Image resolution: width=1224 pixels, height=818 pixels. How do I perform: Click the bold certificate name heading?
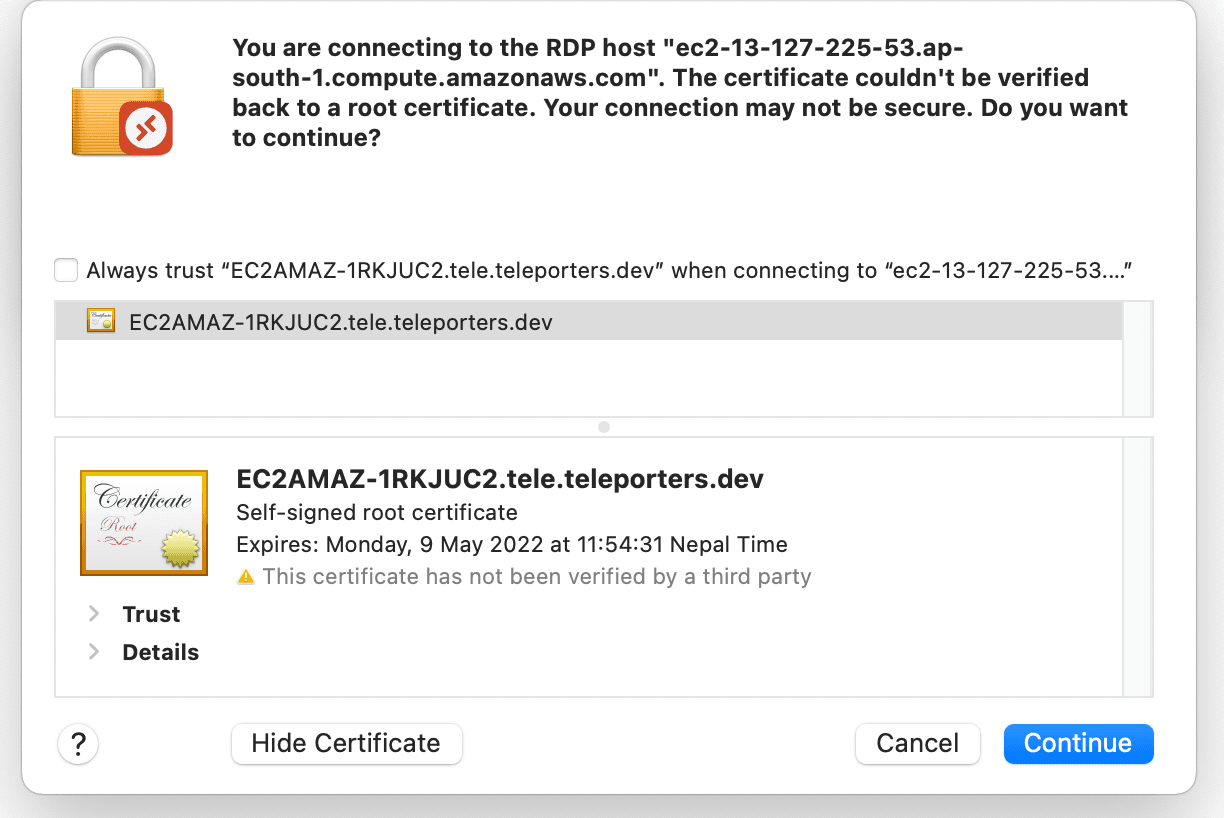[x=500, y=479]
